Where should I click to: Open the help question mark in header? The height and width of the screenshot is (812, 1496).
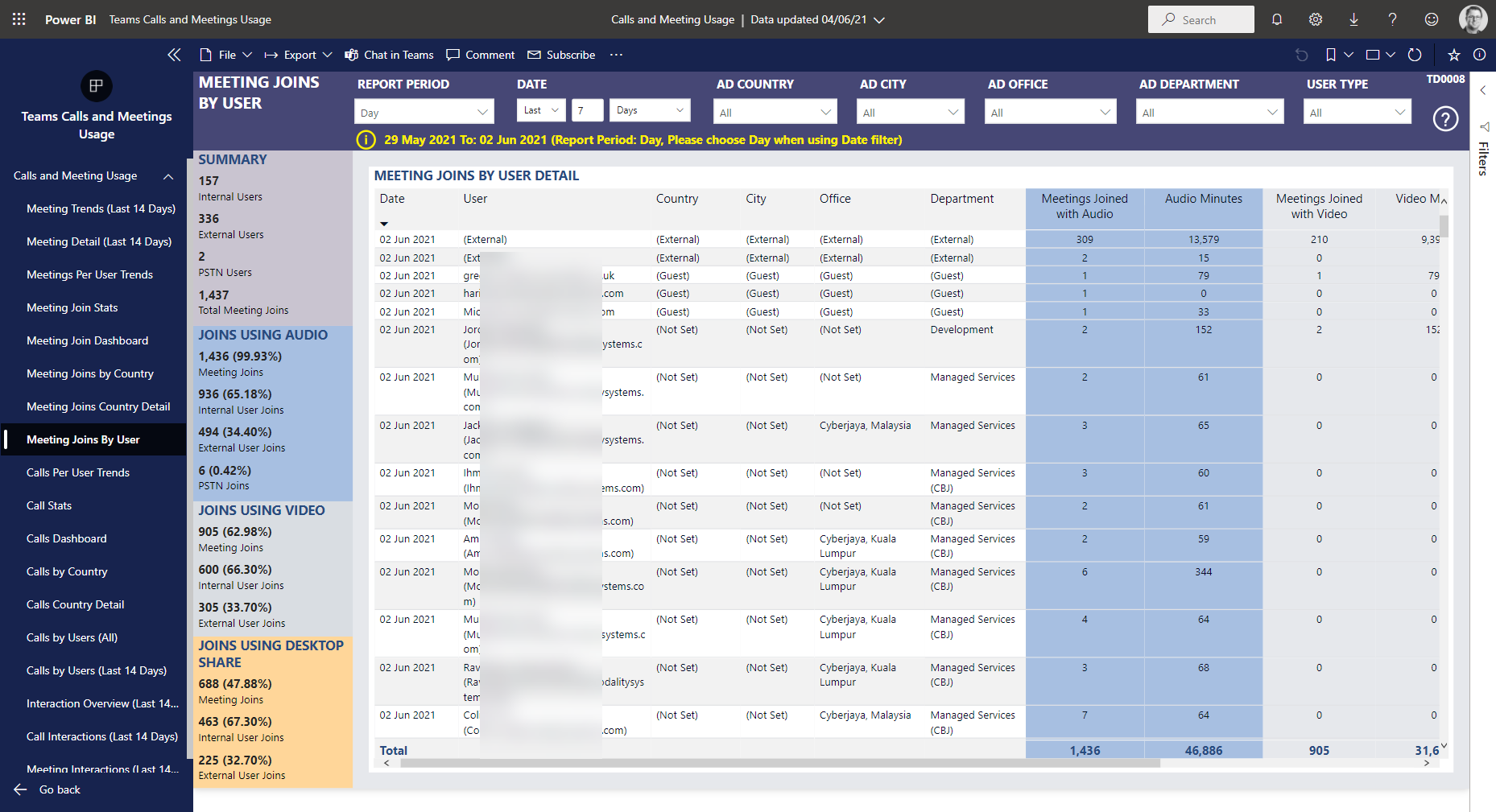coord(1393,19)
